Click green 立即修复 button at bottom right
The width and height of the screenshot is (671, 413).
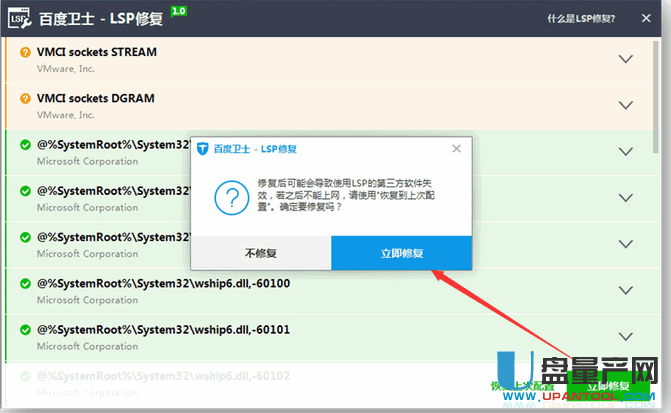pyautogui.click(x=608, y=386)
